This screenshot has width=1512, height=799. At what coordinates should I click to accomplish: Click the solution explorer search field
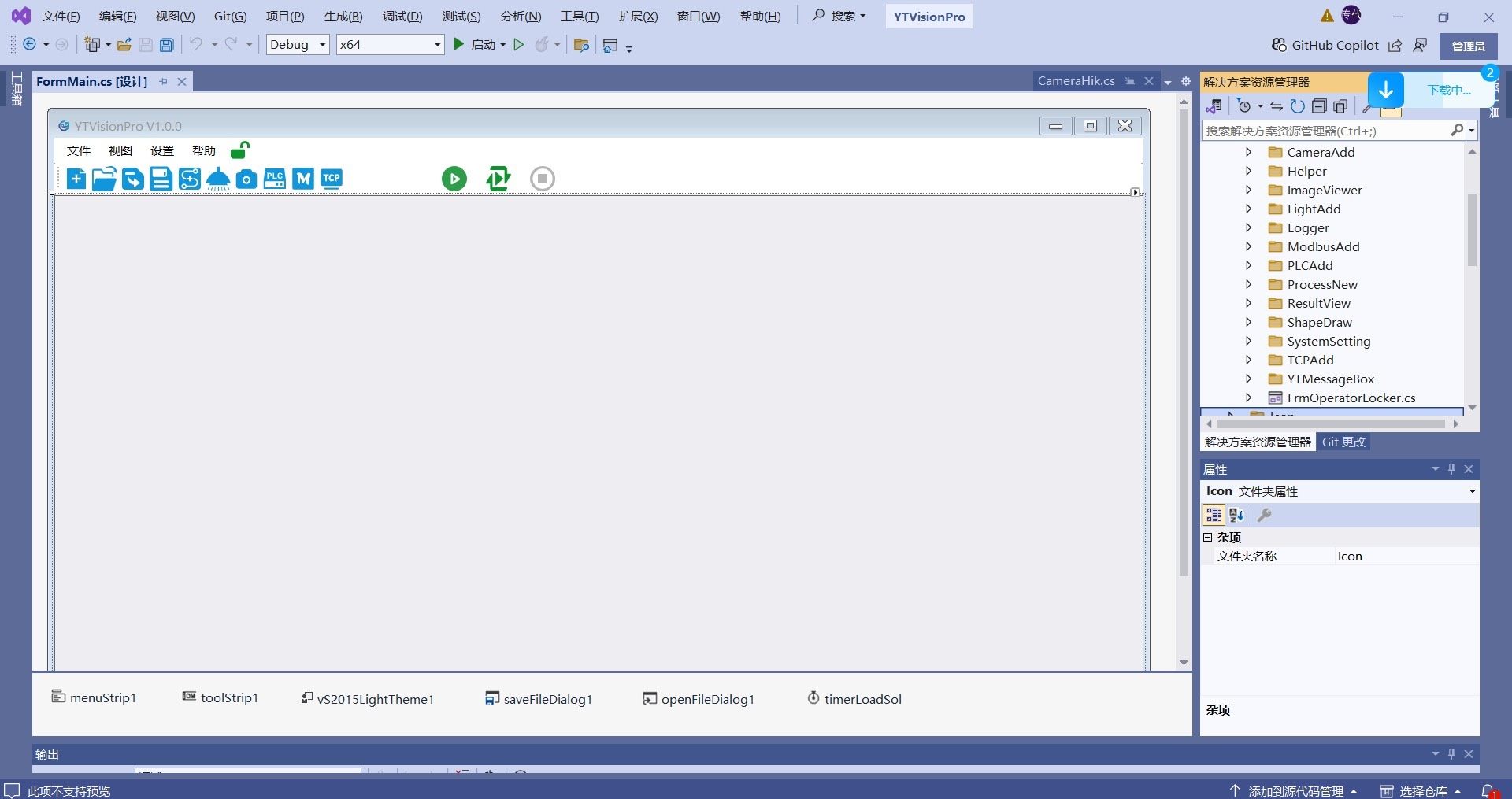(1325, 131)
